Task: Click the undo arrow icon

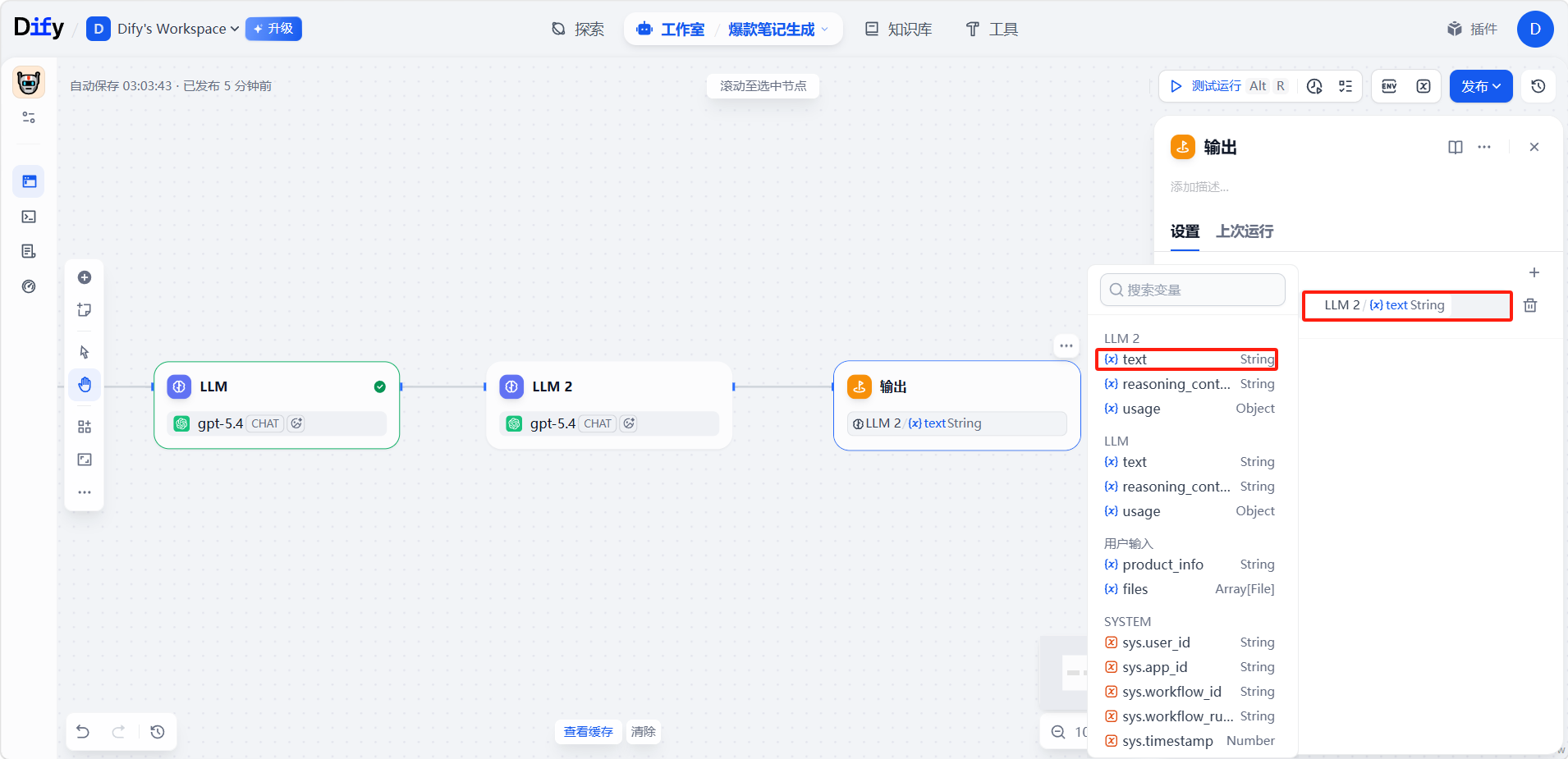Action: tap(83, 732)
